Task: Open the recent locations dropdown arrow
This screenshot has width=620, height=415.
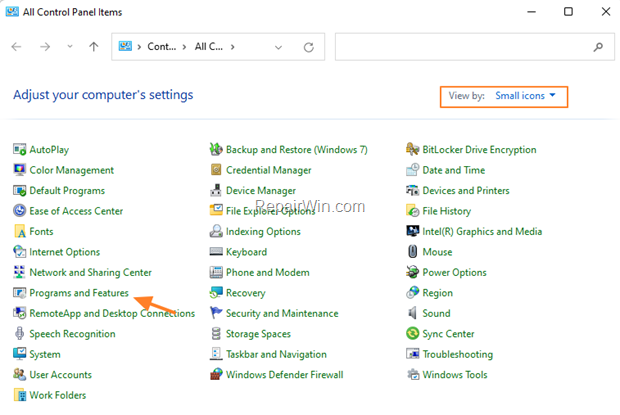Action: [70, 47]
